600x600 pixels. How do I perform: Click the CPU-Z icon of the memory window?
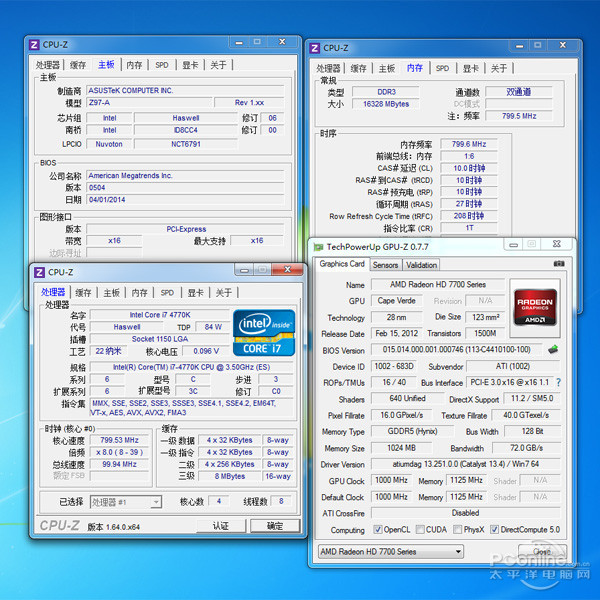pyautogui.click(x=315, y=48)
